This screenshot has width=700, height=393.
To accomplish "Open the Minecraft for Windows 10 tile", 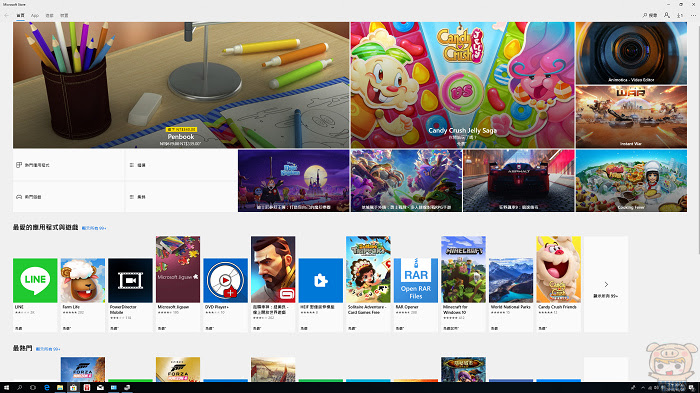I will coord(463,284).
